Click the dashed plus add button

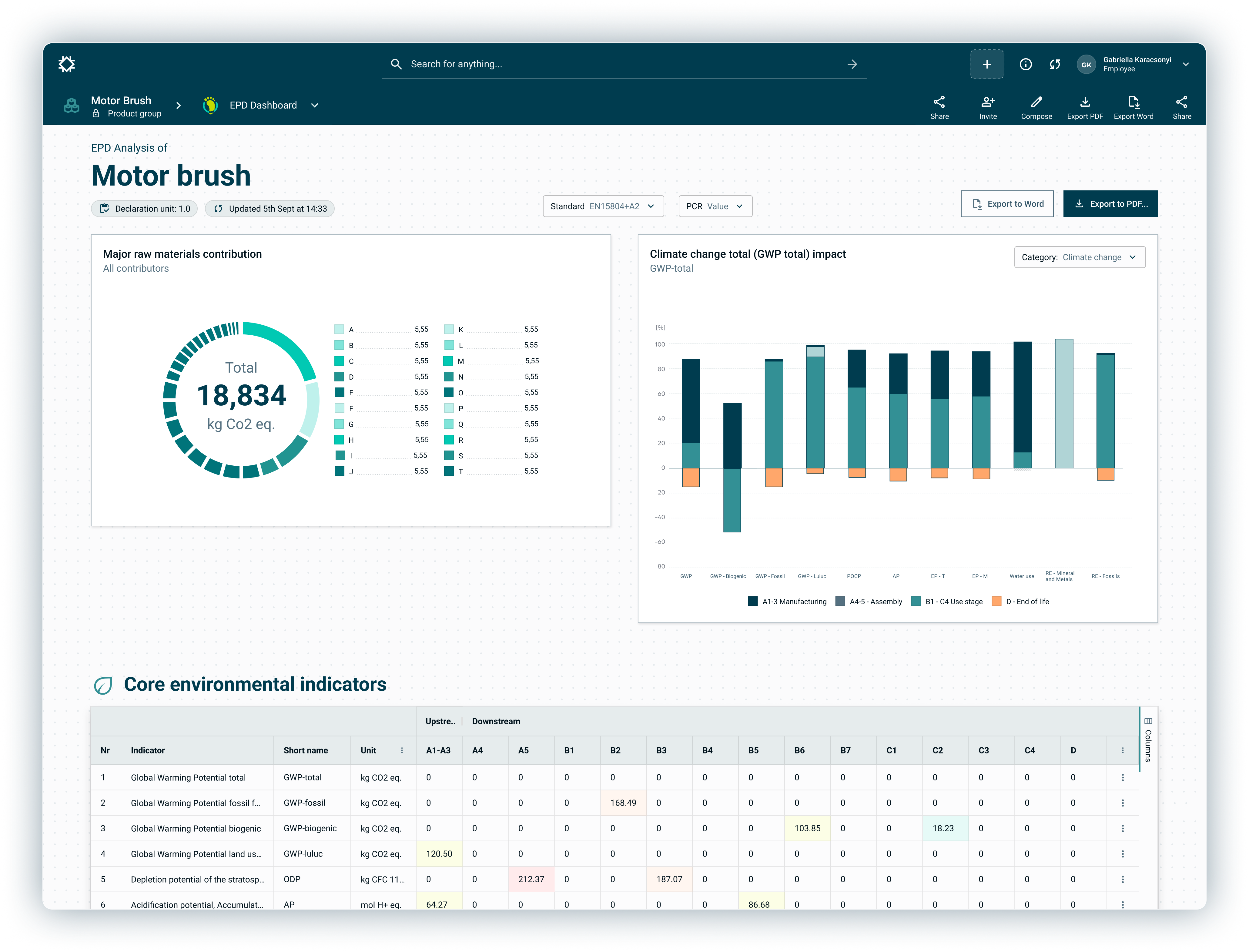point(987,64)
